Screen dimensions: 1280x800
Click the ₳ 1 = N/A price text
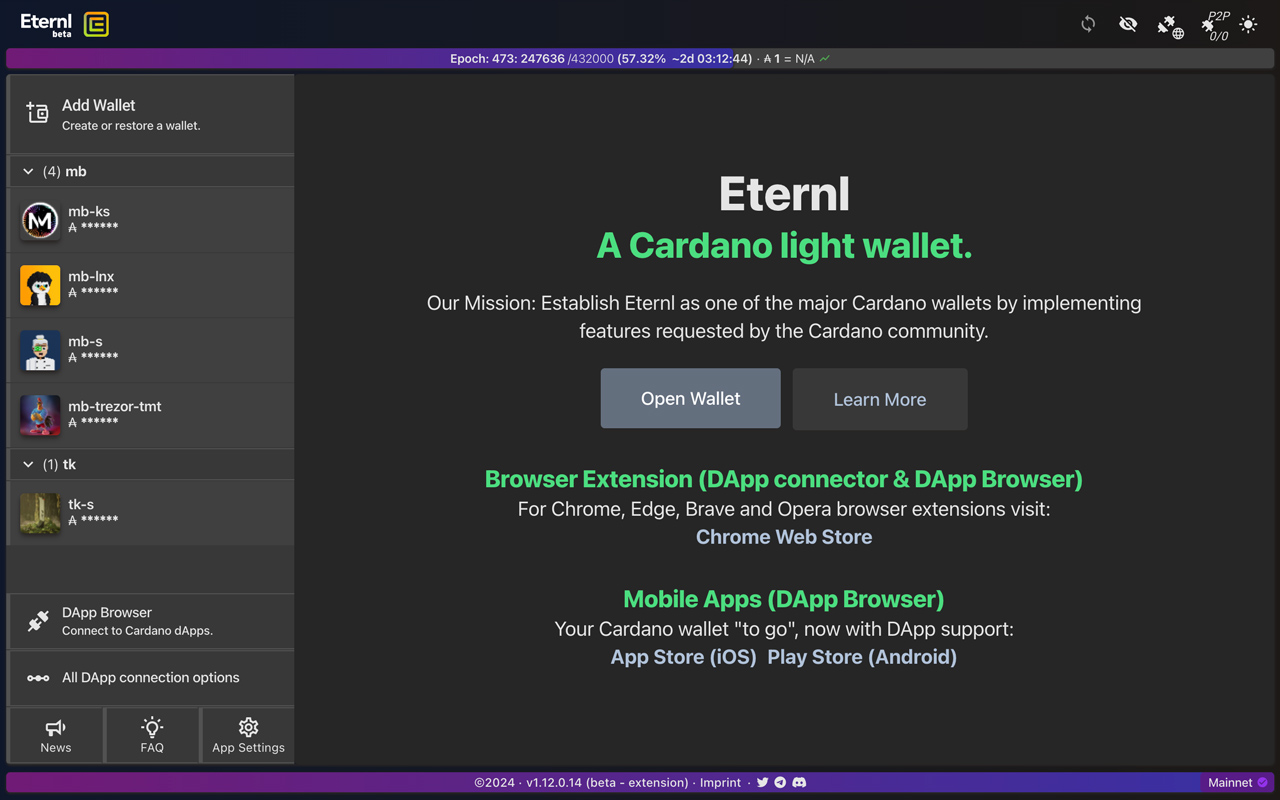tap(789, 59)
